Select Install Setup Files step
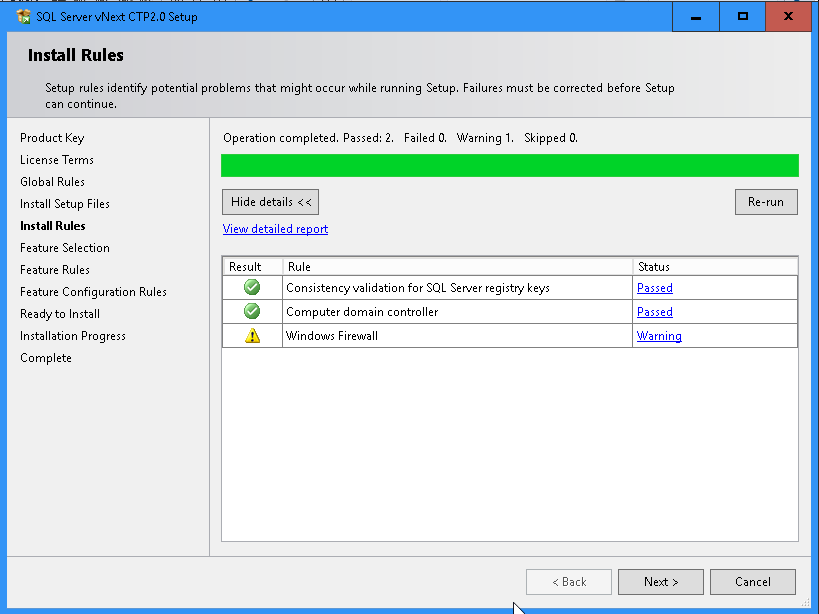Screen dimensions: 819x614 (x=65, y=204)
